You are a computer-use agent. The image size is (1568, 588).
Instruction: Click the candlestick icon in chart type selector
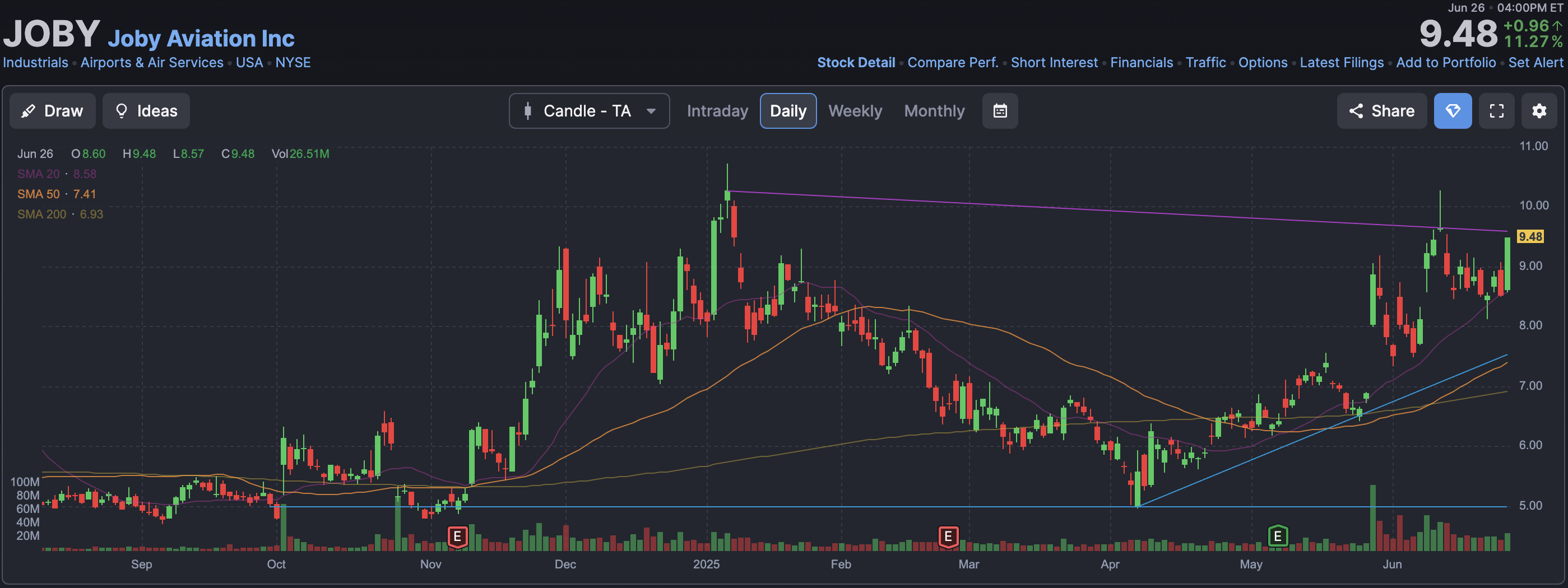[x=528, y=111]
